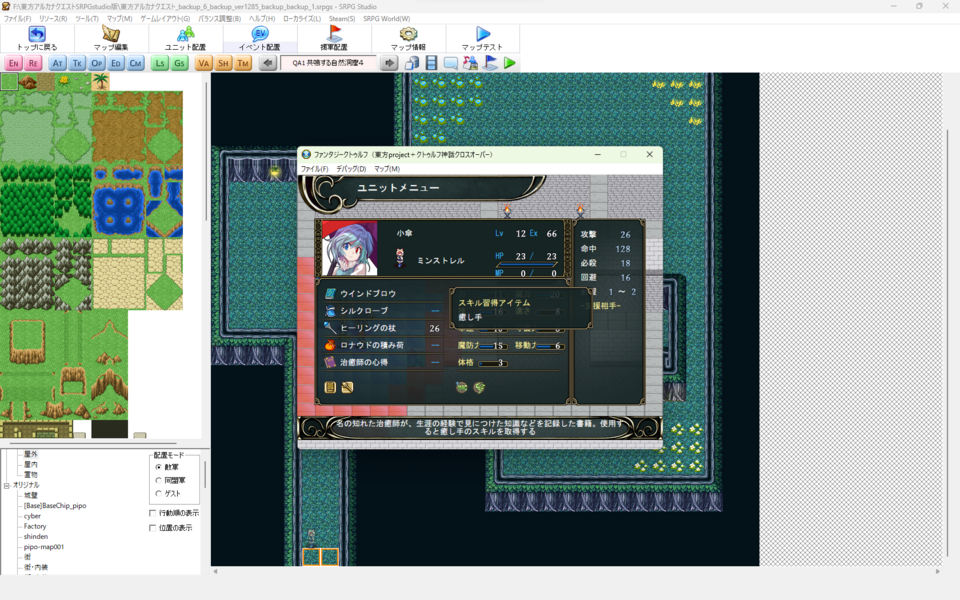Open デバッグ(D) menu in game window
960x600 pixels.
point(351,169)
